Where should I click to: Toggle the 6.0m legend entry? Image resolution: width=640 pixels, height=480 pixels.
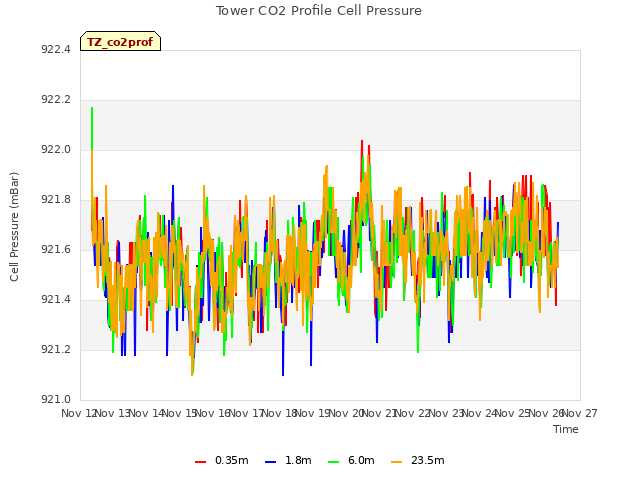[351, 460]
